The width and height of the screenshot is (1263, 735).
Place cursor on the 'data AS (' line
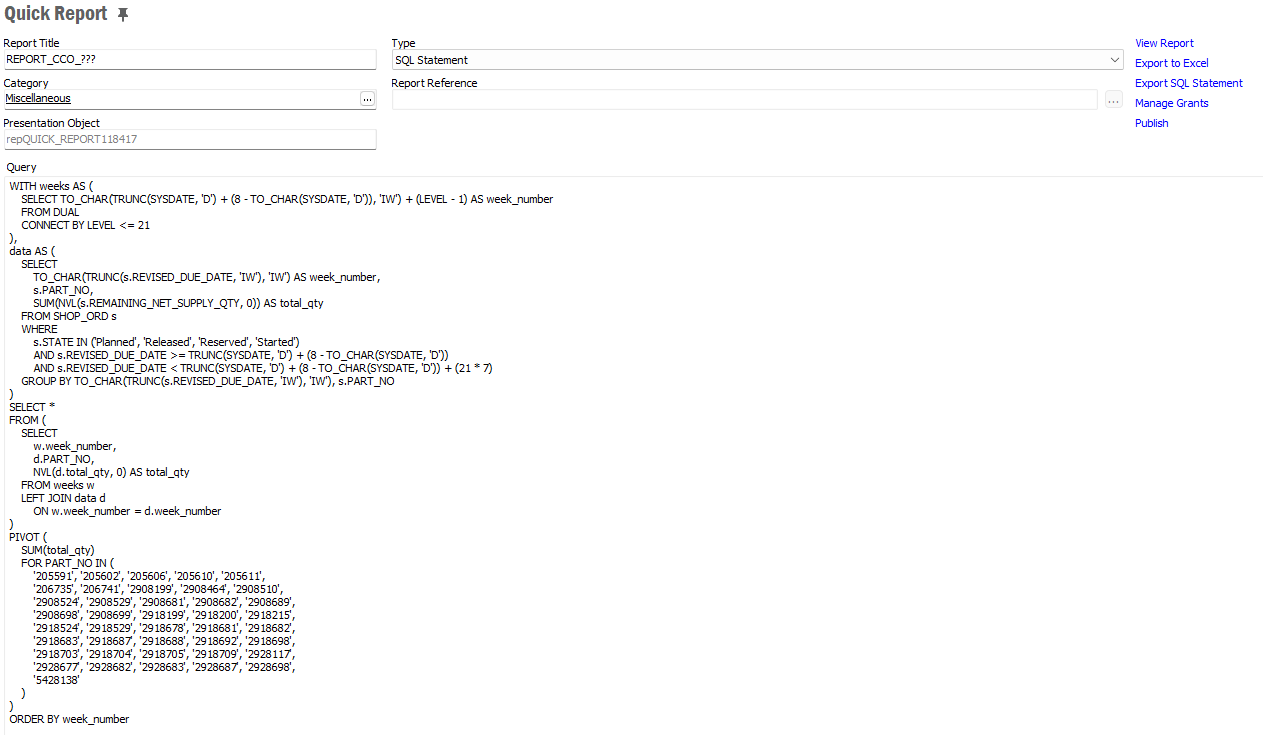tap(32, 251)
